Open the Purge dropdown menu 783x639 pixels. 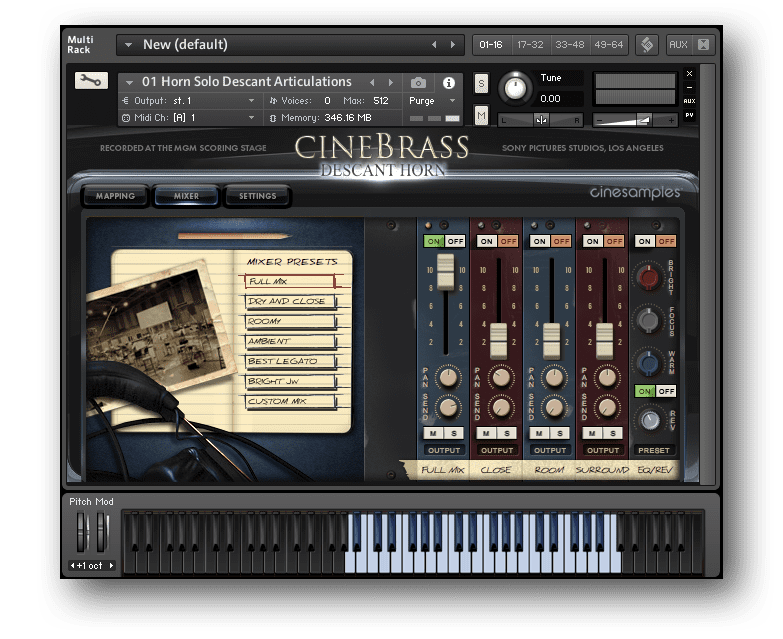pos(432,101)
